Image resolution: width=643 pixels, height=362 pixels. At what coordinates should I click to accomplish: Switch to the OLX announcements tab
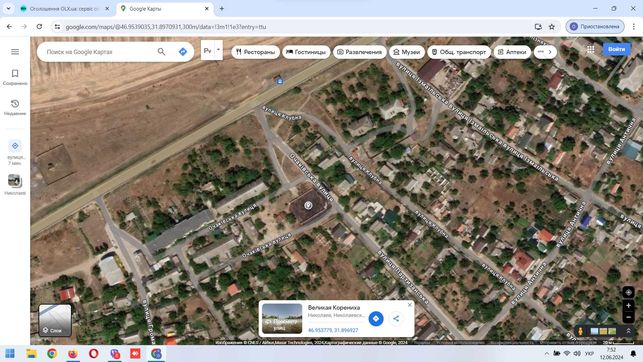(x=65, y=8)
